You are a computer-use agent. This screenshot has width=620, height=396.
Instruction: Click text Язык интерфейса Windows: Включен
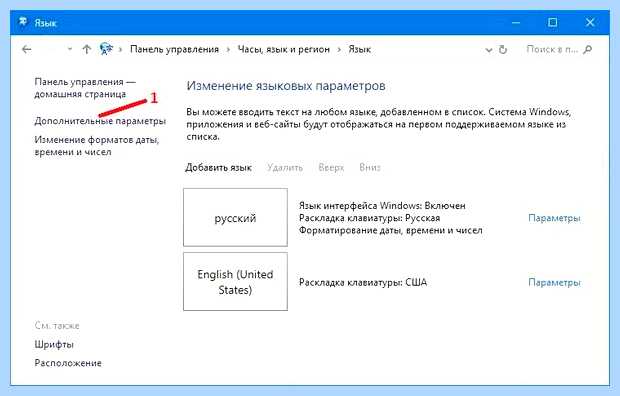tap(382, 206)
